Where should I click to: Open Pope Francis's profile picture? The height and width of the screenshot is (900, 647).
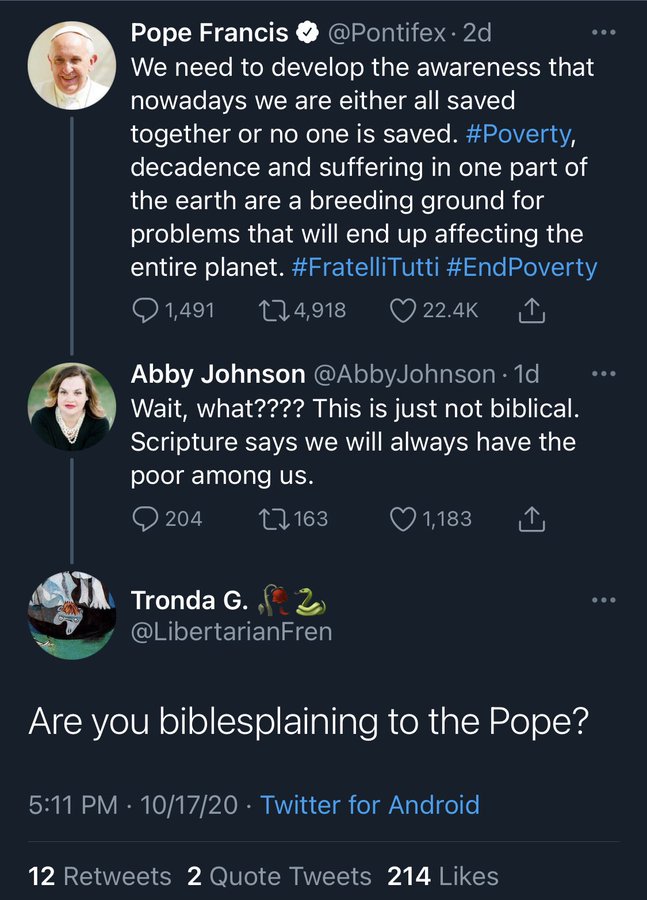pyautogui.click(x=71, y=65)
